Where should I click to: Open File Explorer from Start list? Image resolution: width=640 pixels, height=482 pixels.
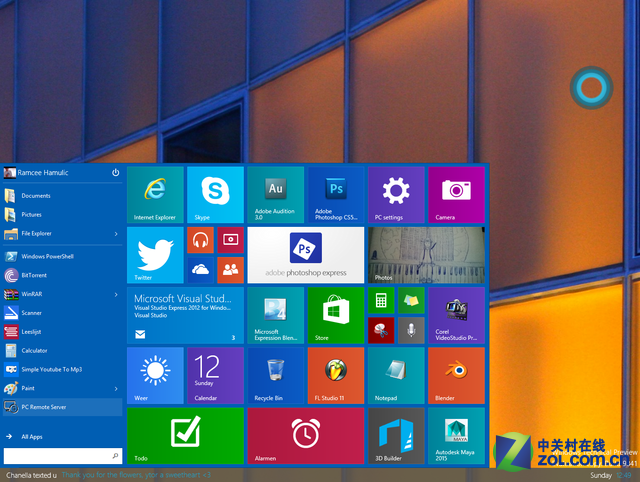(x=62, y=233)
